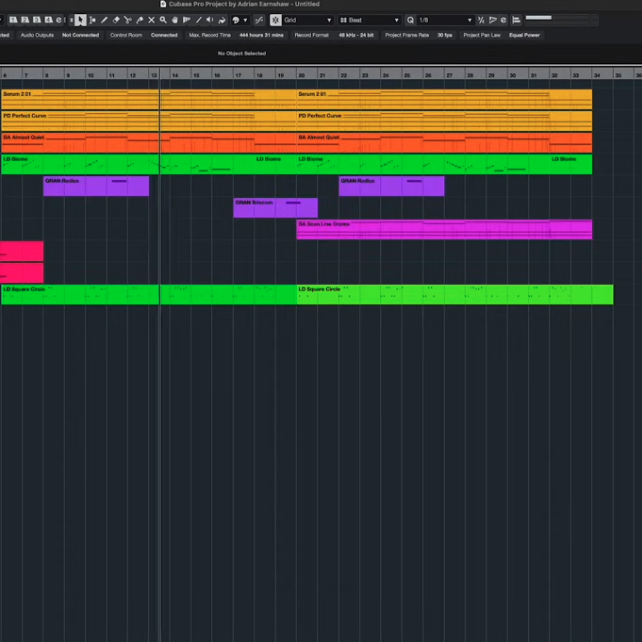642x642 pixels.
Task: Select the BA Scan Line Drums clip
Action: [x=444, y=229]
